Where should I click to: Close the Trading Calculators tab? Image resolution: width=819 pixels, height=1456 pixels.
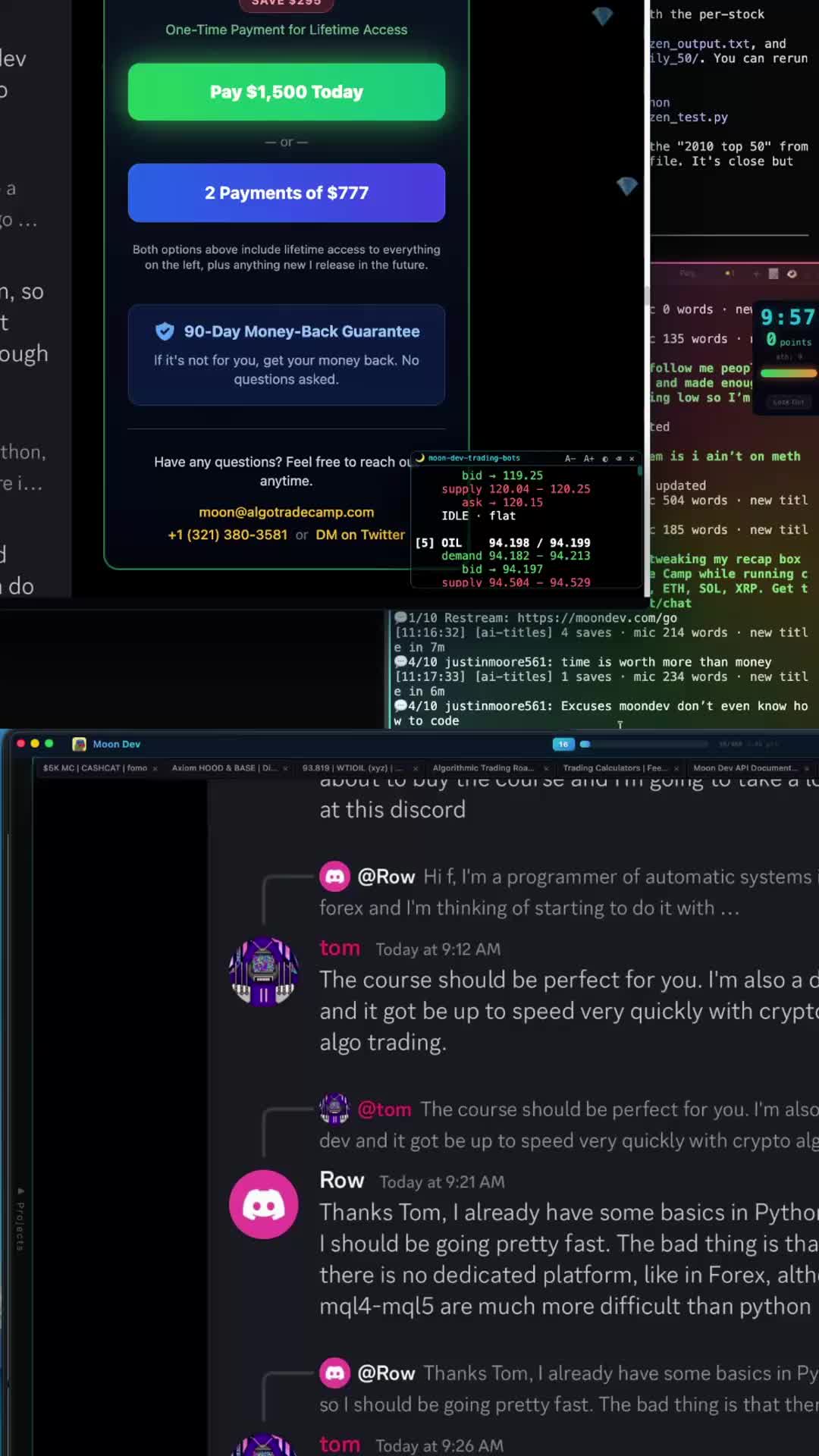tap(676, 768)
